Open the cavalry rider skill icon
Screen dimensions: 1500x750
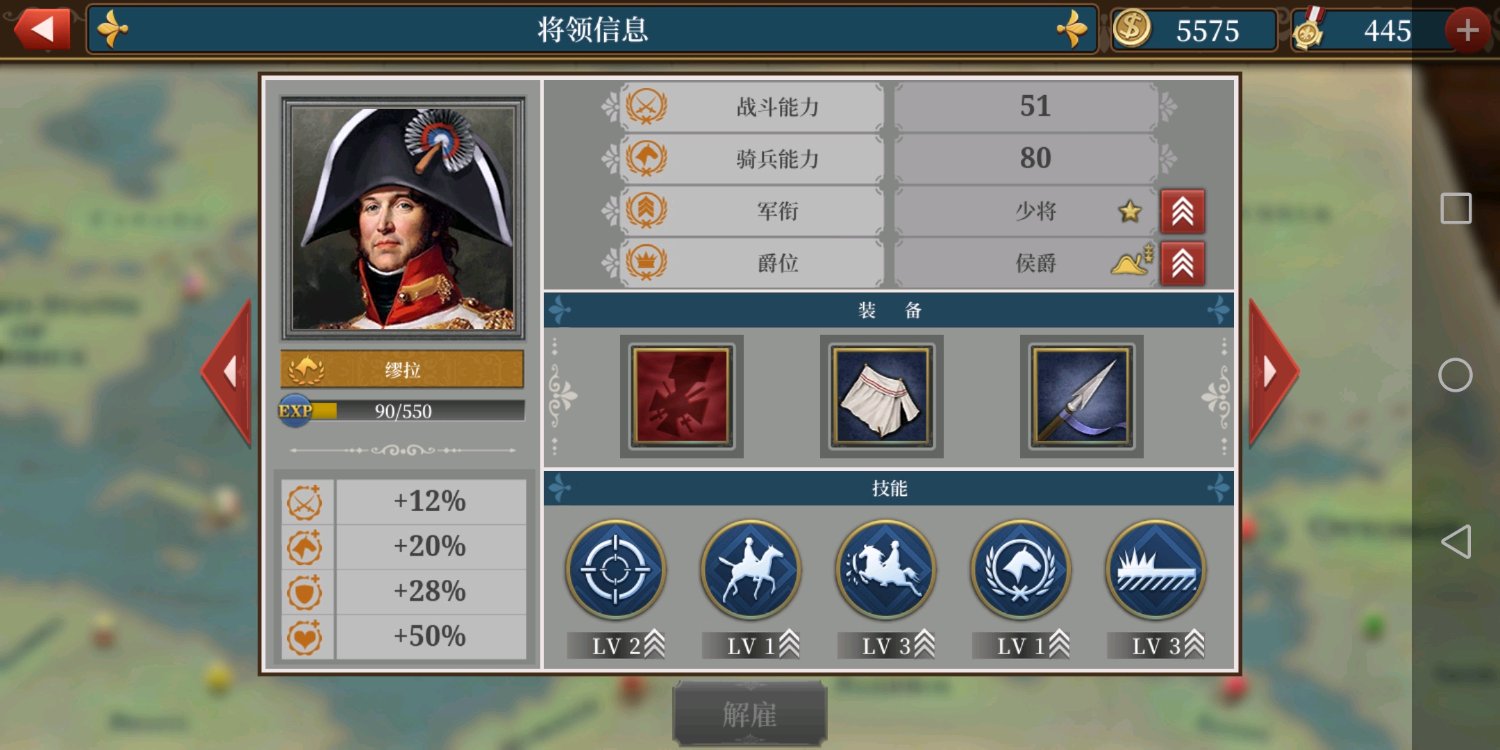click(750, 569)
